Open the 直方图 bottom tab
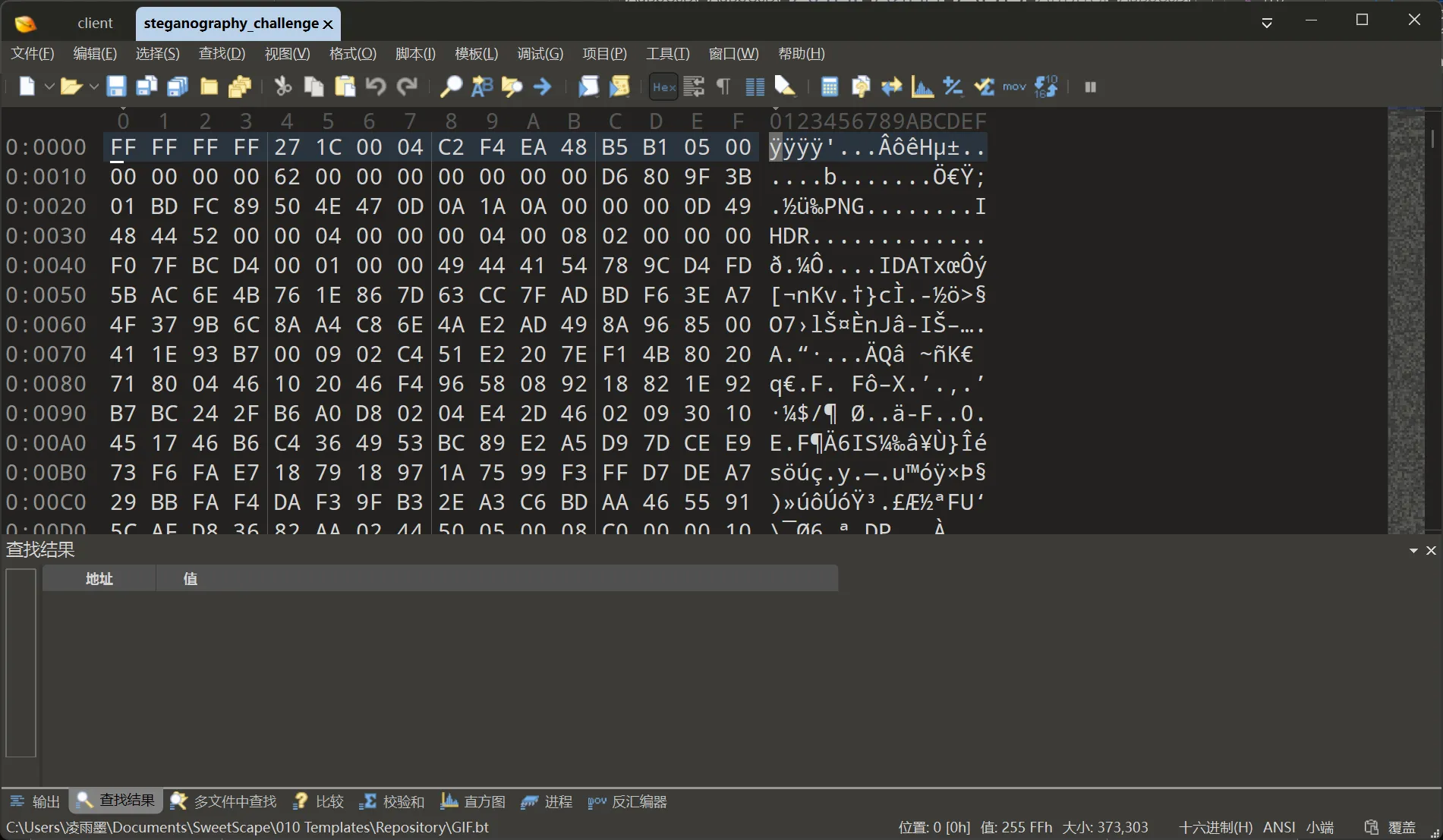This screenshot has width=1443, height=840. click(x=473, y=801)
